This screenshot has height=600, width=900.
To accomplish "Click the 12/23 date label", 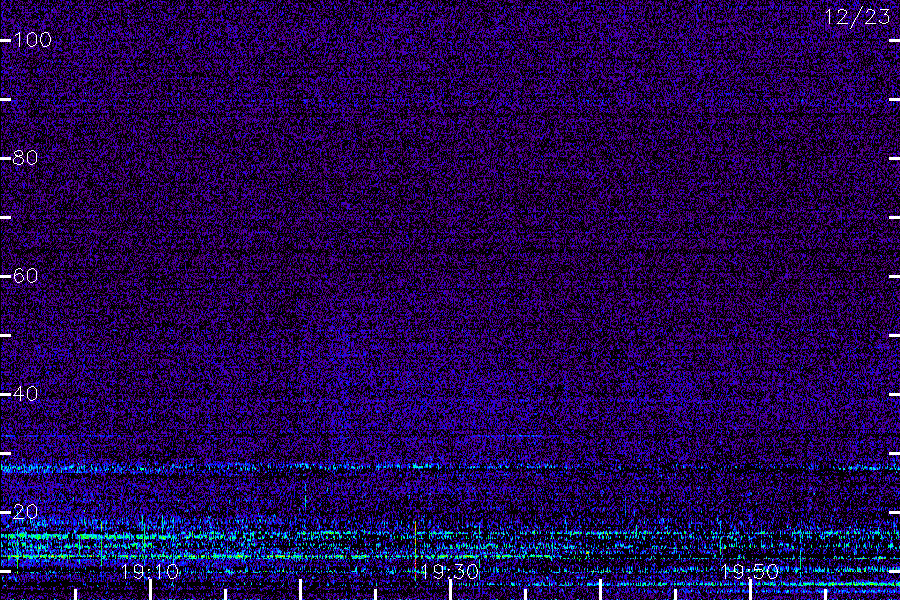I will [858, 17].
